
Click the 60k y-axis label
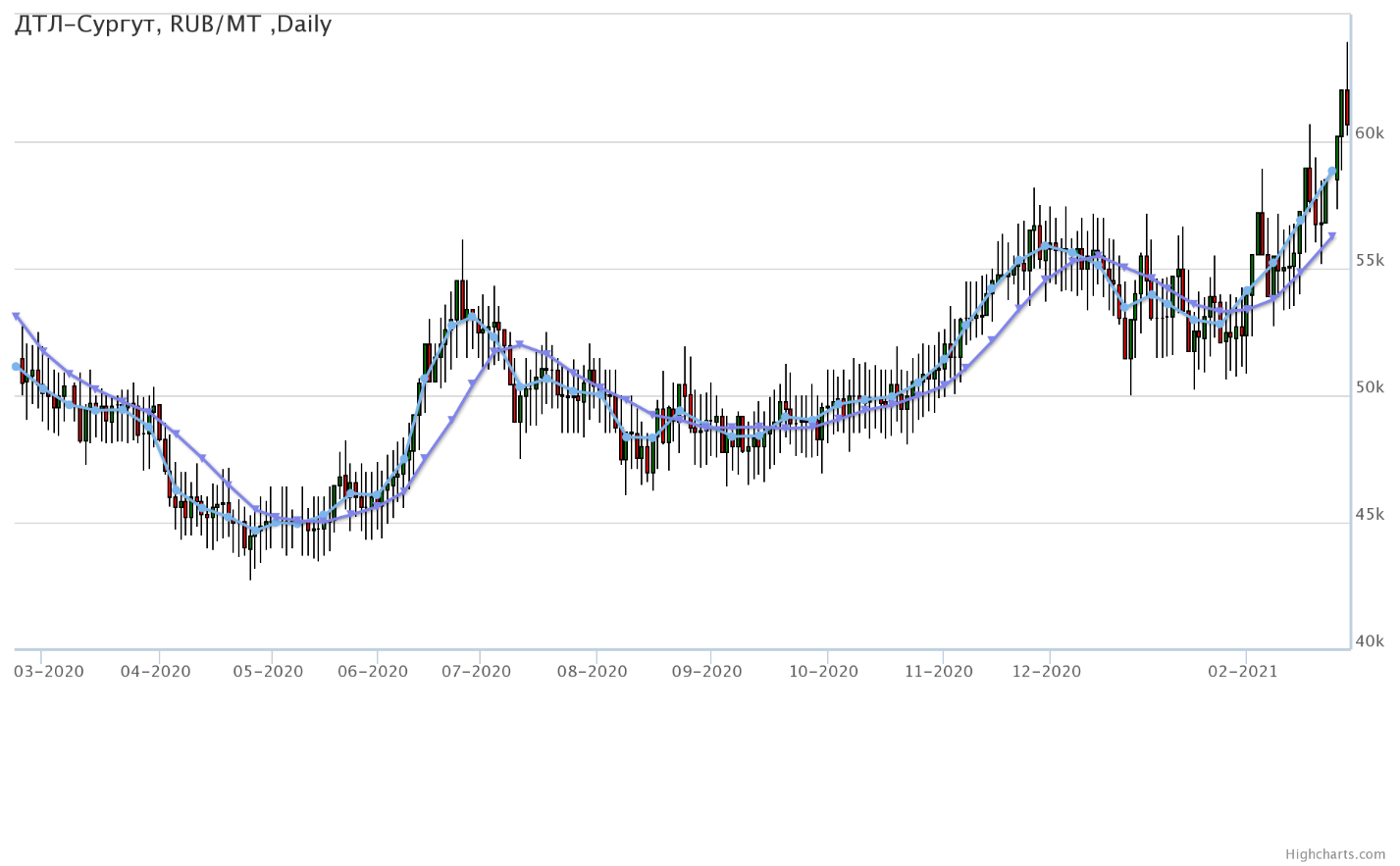point(1369,133)
